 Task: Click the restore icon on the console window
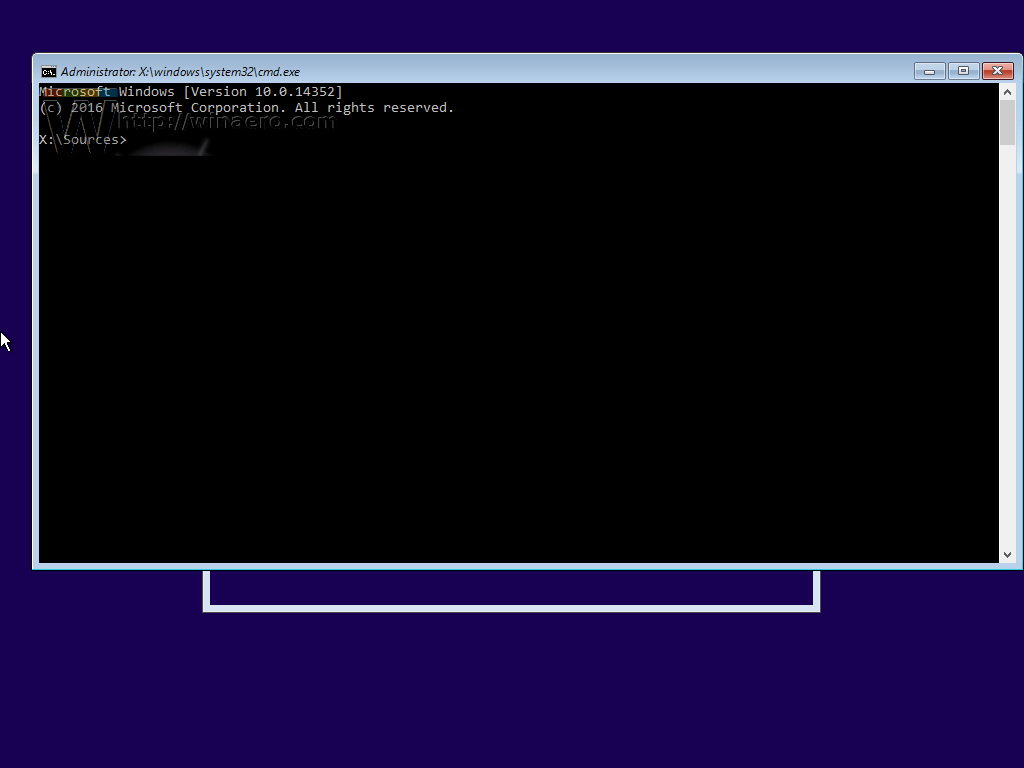(963, 71)
